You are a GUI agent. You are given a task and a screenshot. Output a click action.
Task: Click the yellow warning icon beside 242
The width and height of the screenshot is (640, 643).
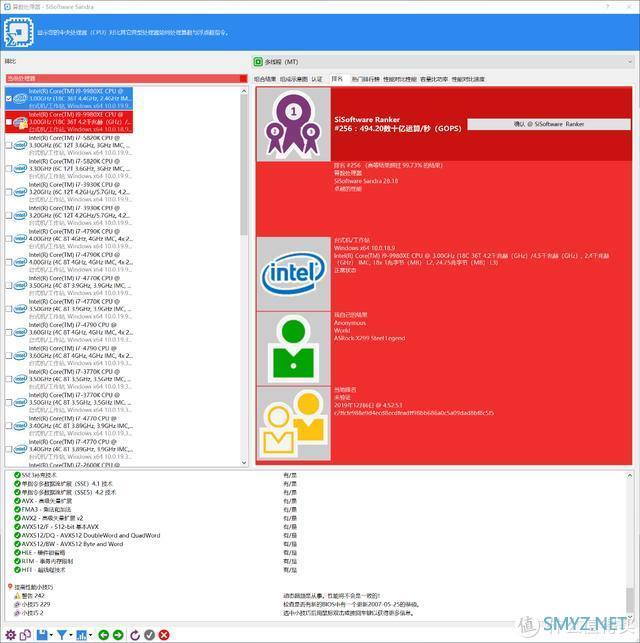tap(17, 595)
